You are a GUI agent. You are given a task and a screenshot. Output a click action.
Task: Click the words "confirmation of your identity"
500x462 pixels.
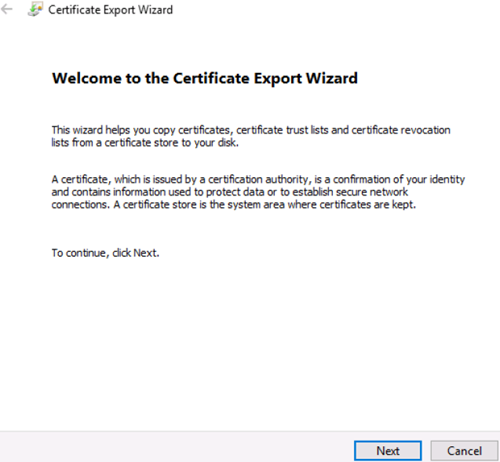click(399, 180)
